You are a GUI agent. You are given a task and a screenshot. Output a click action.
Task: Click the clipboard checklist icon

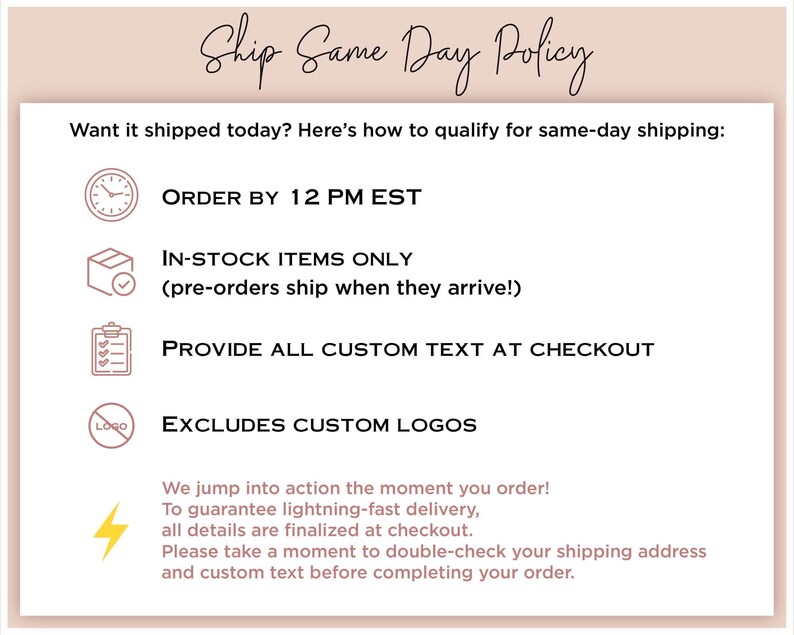pos(111,349)
